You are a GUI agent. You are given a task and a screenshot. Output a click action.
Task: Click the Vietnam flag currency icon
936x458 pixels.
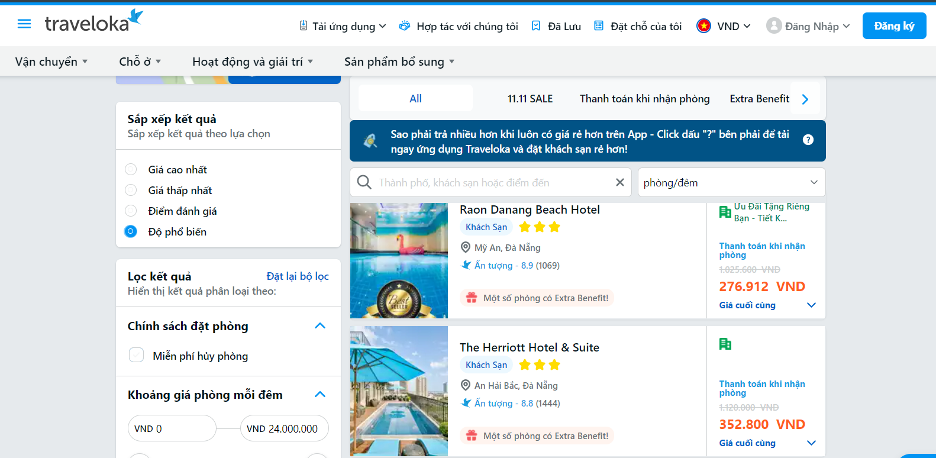tap(704, 26)
